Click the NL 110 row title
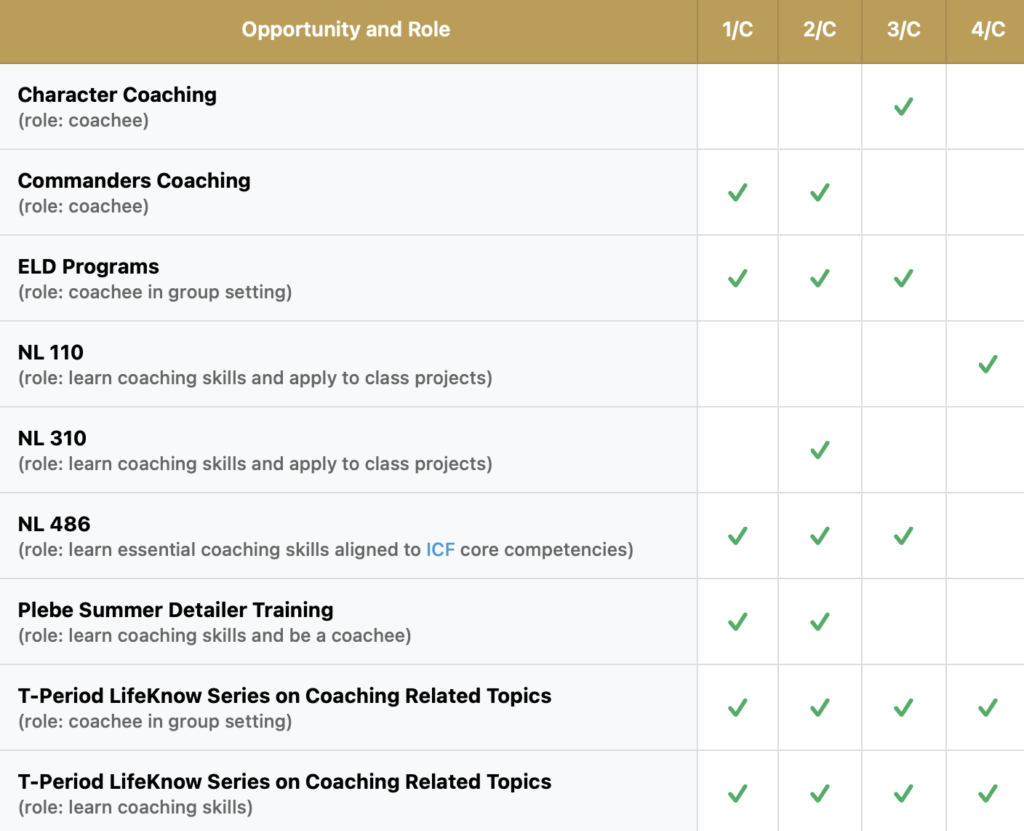The image size is (1024, 831). pyautogui.click(x=51, y=353)
